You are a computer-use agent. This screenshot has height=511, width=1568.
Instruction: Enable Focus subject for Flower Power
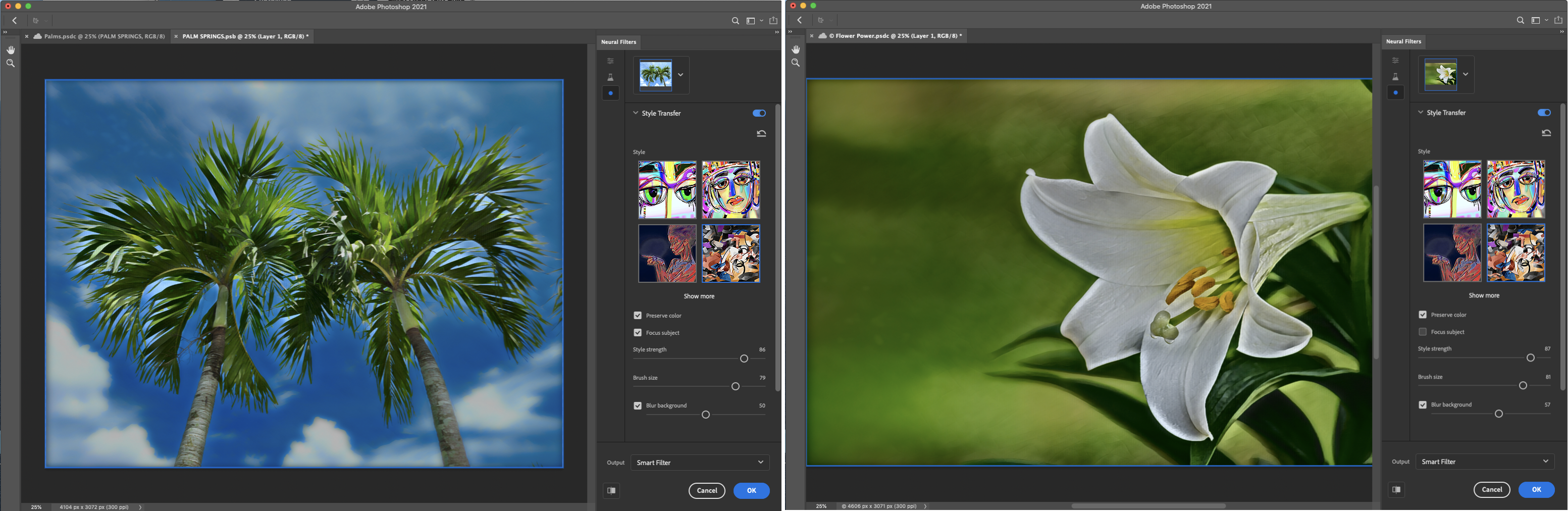point(1423,331)
